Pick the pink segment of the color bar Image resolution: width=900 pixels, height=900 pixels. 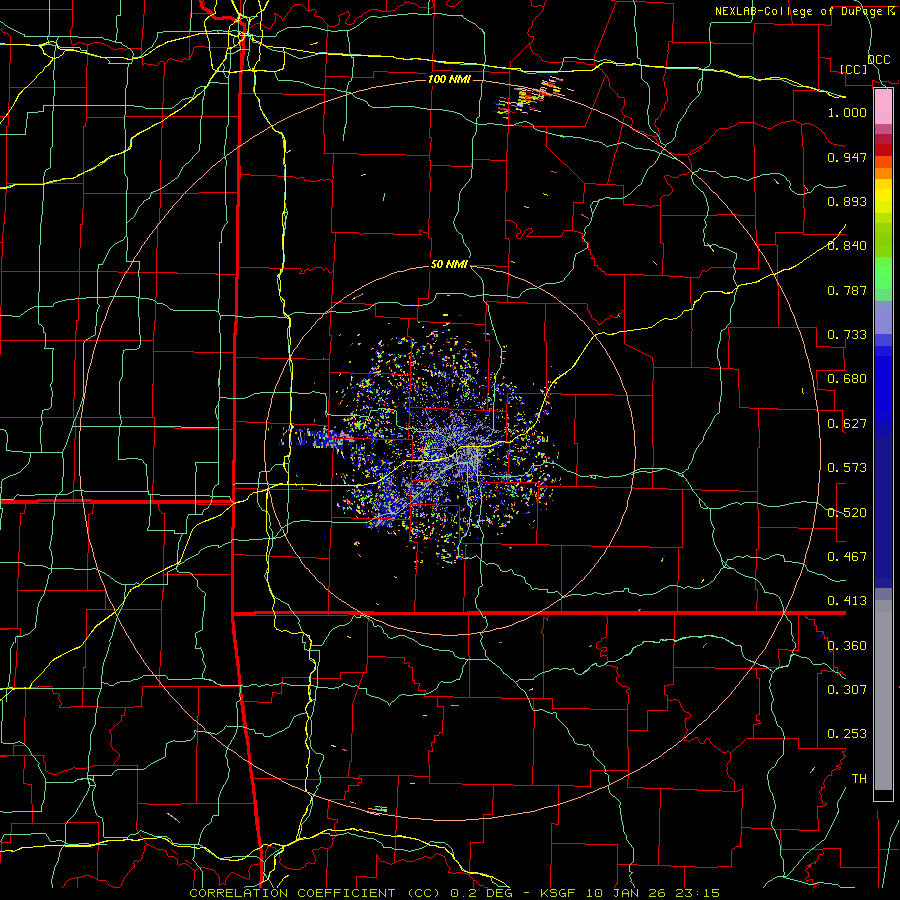point(883,107)
